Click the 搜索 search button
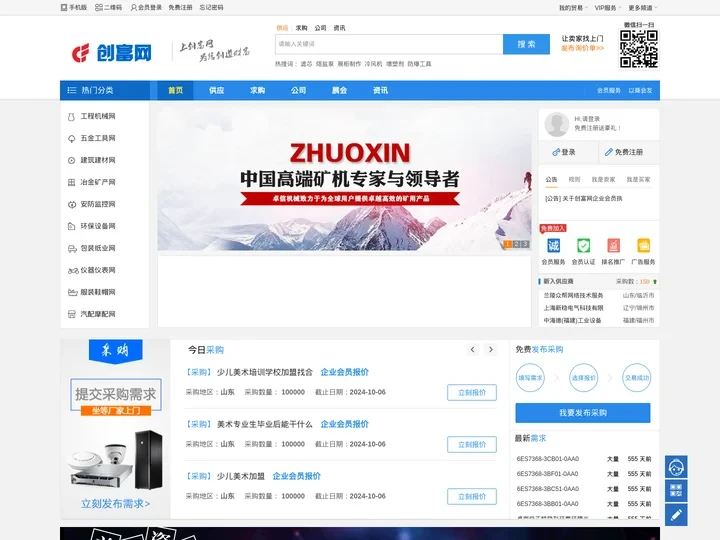 click(x=526, y=44)
